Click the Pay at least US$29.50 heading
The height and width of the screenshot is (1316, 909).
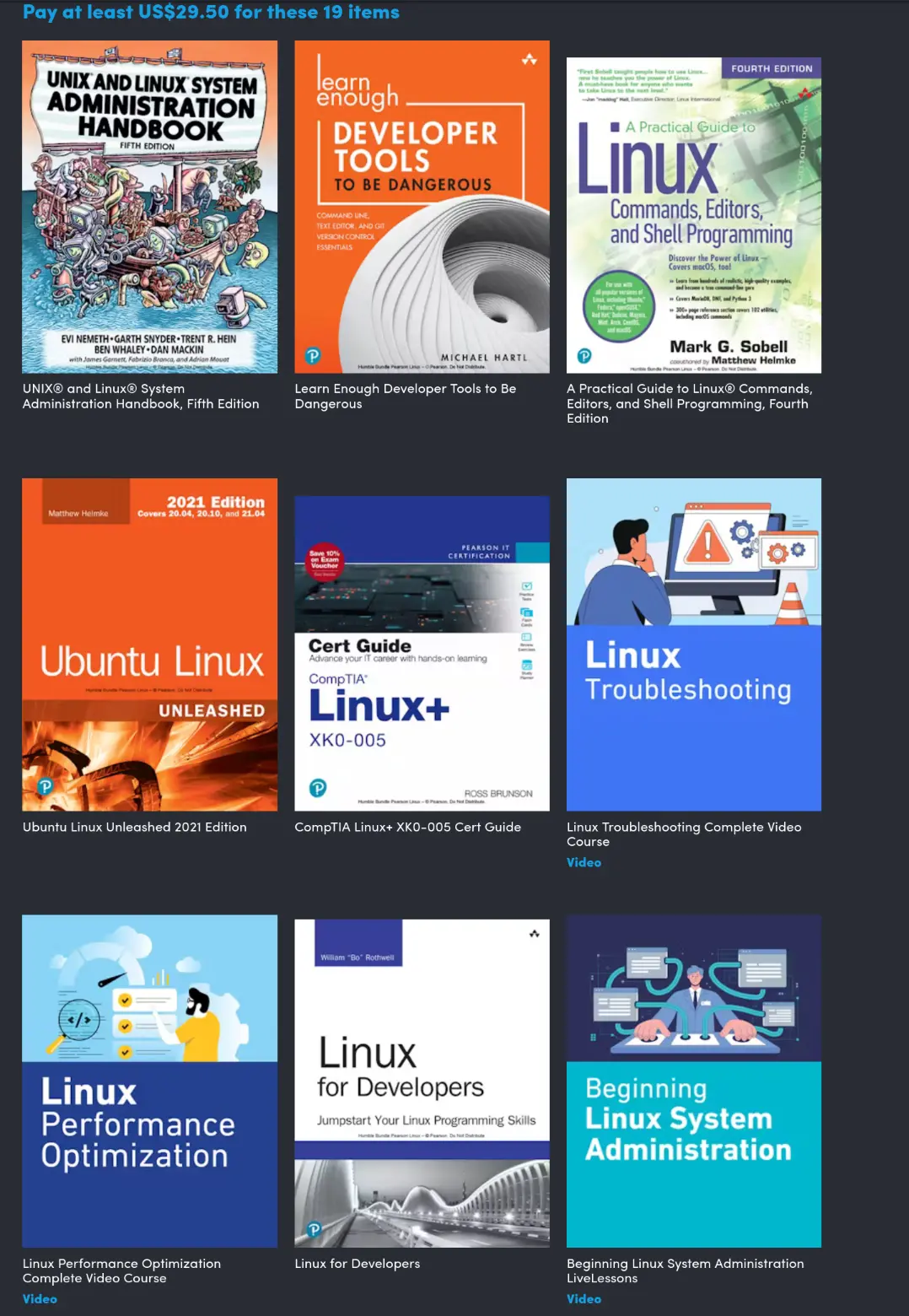(211, 12)
